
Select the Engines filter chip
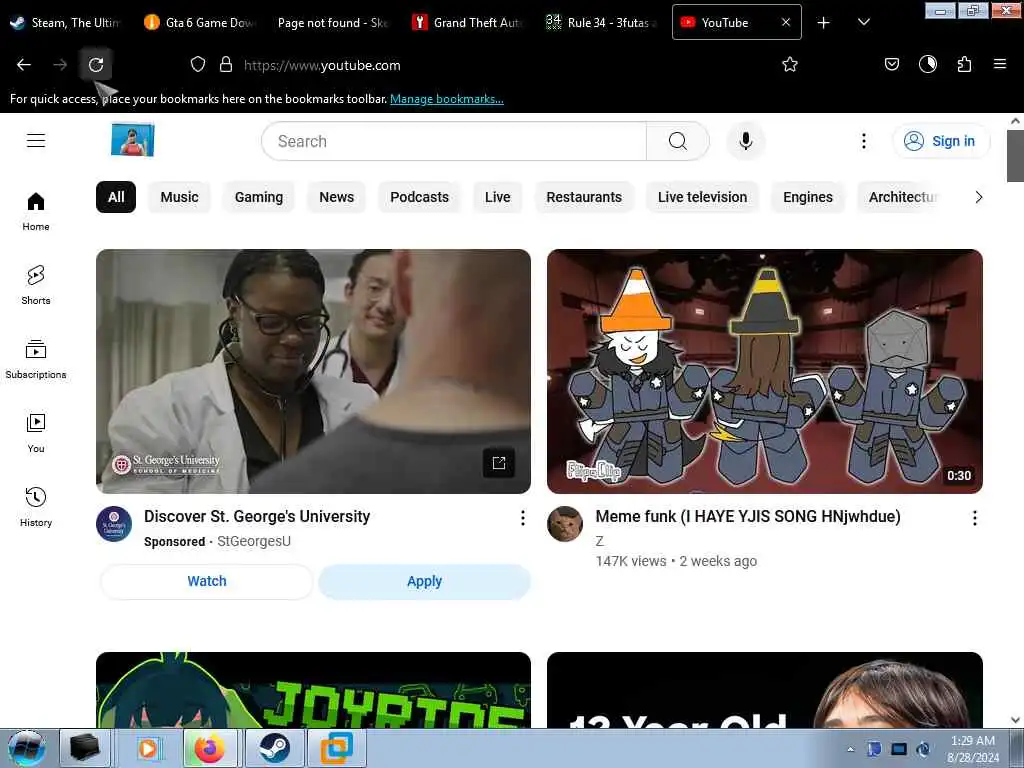pyautogui.click(x=808, y=197)
